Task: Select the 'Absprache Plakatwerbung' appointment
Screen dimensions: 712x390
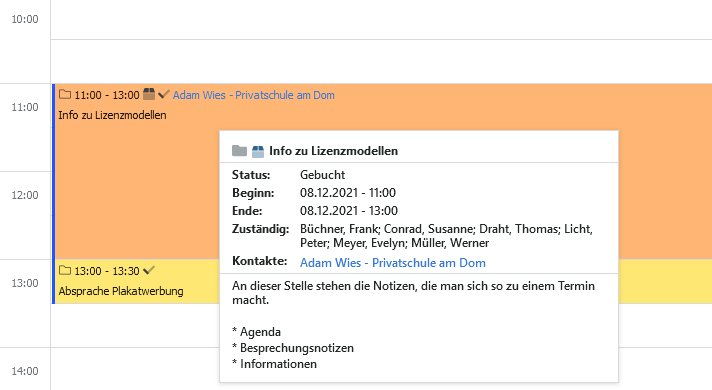Action: (x=121, y=291)
